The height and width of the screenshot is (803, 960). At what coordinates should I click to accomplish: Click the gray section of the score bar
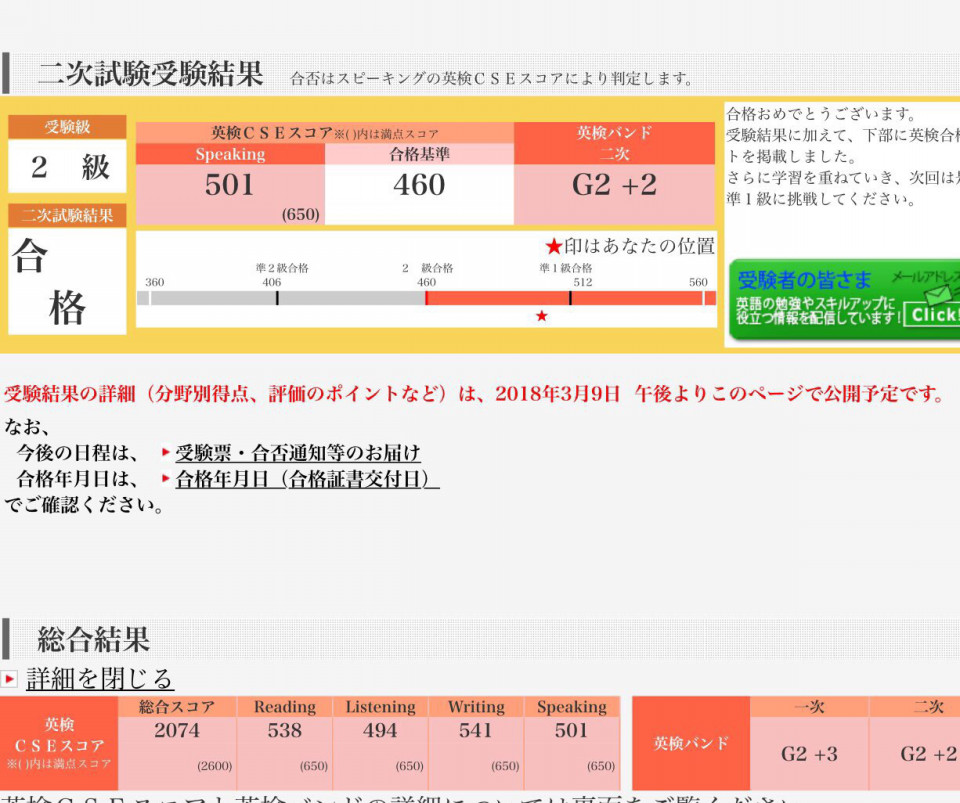click(x=282, y=298)
